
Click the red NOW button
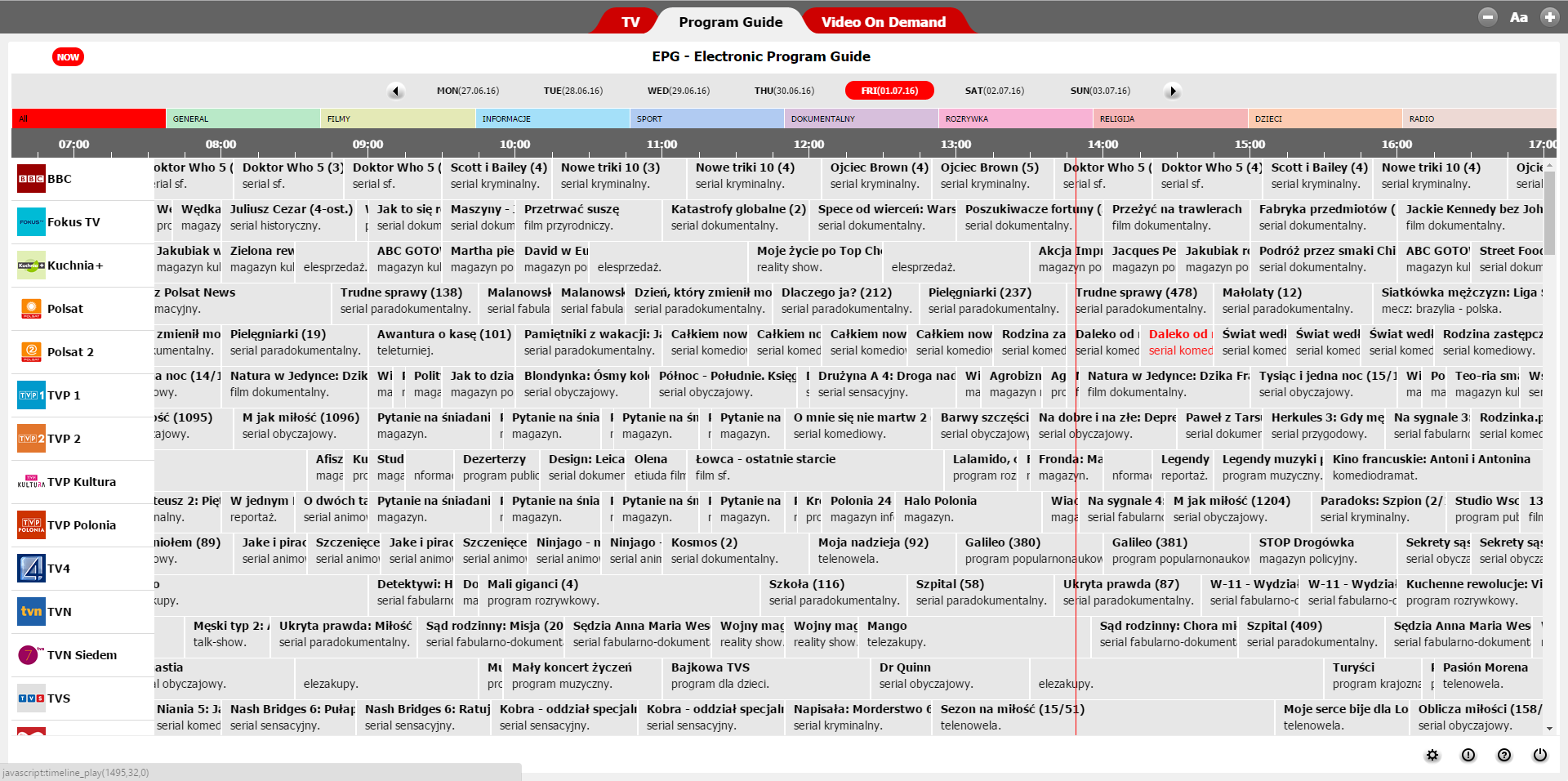pos(68,57)
